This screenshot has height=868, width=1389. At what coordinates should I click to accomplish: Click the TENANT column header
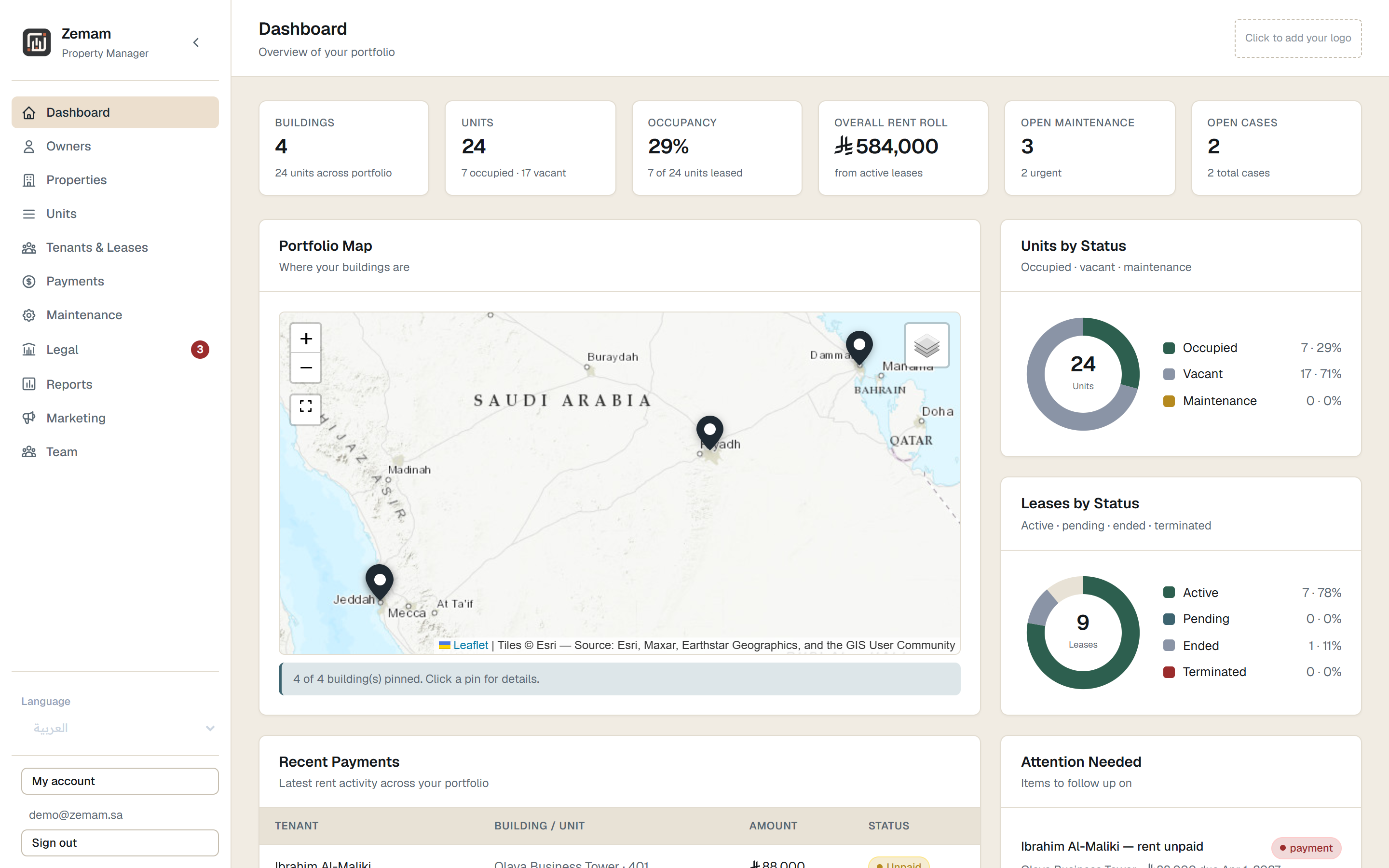296,826
